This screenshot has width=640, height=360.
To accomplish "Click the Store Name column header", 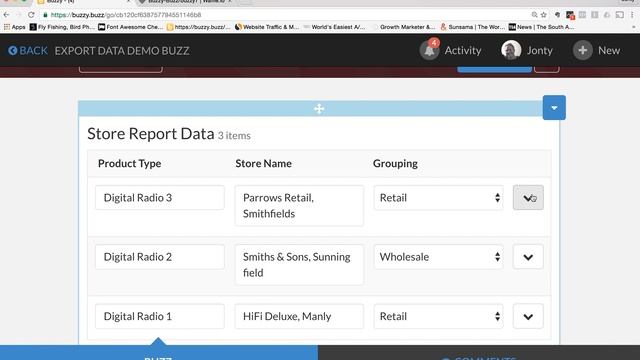I will point(263,163).
